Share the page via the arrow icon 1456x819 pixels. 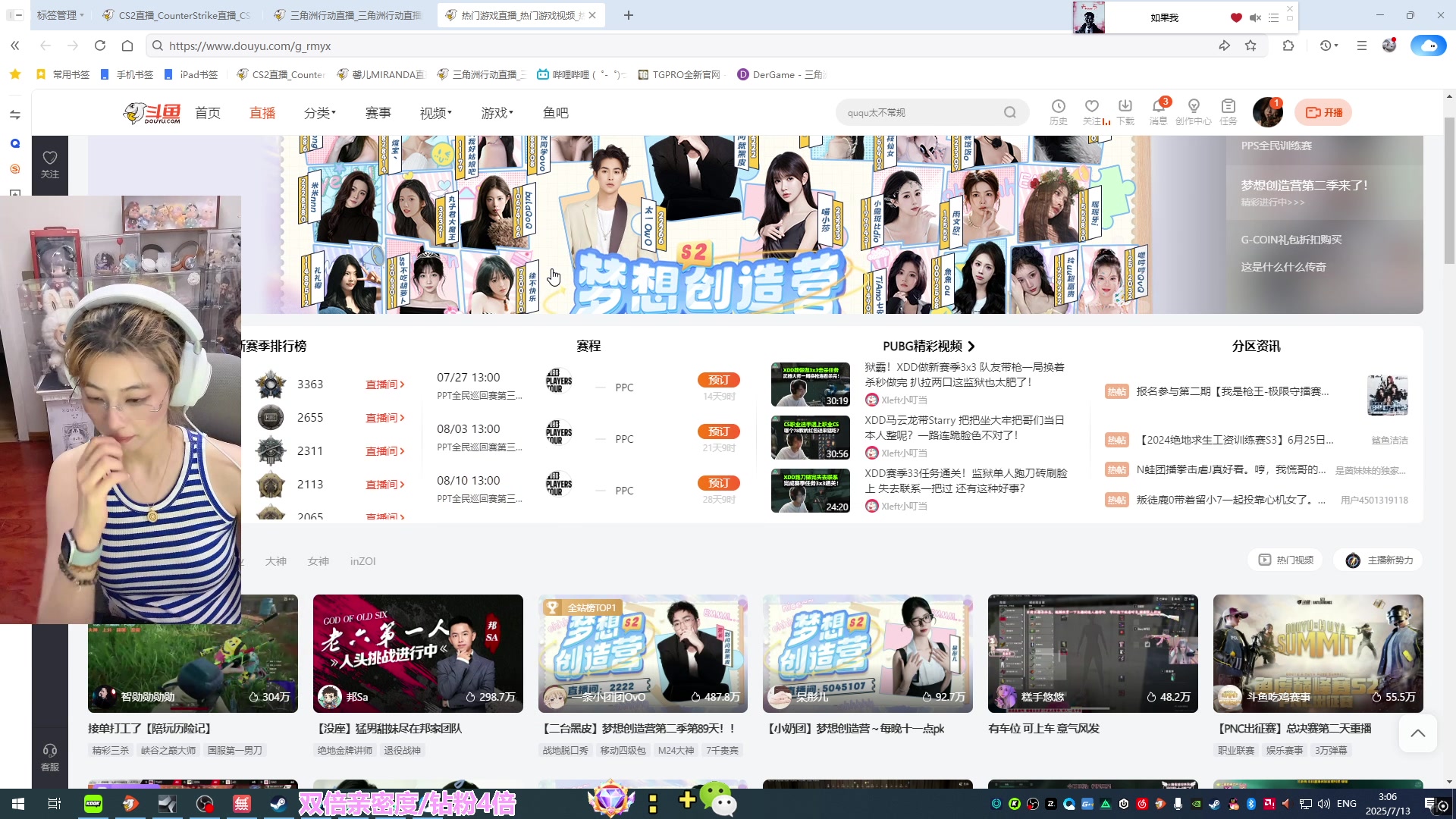click(x=1224, y=45)
